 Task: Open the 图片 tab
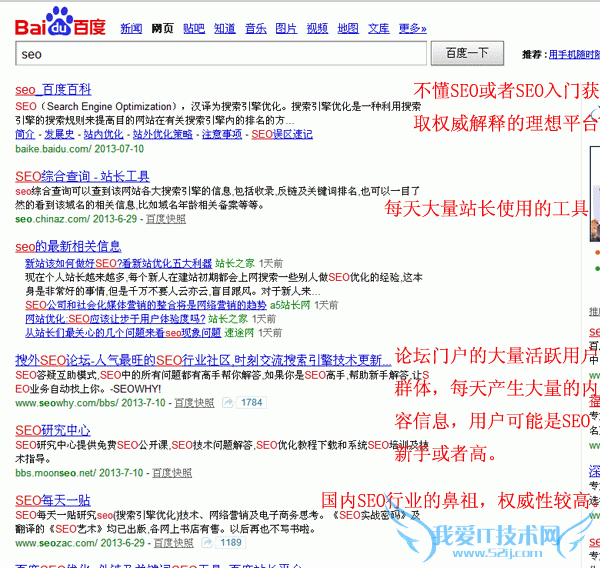(x=286, y=28)
